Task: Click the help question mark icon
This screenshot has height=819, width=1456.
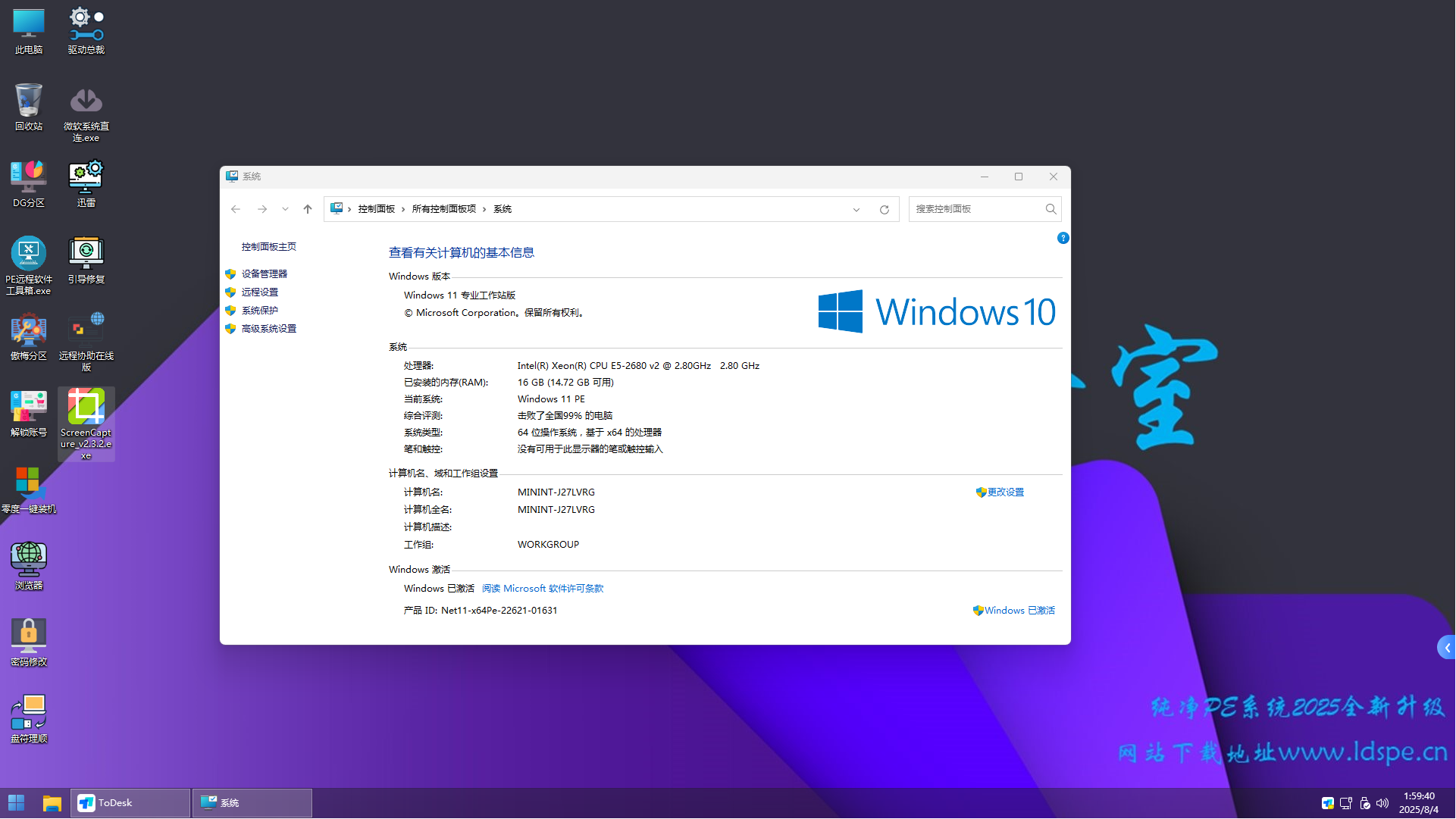Action: (1063, 238)
